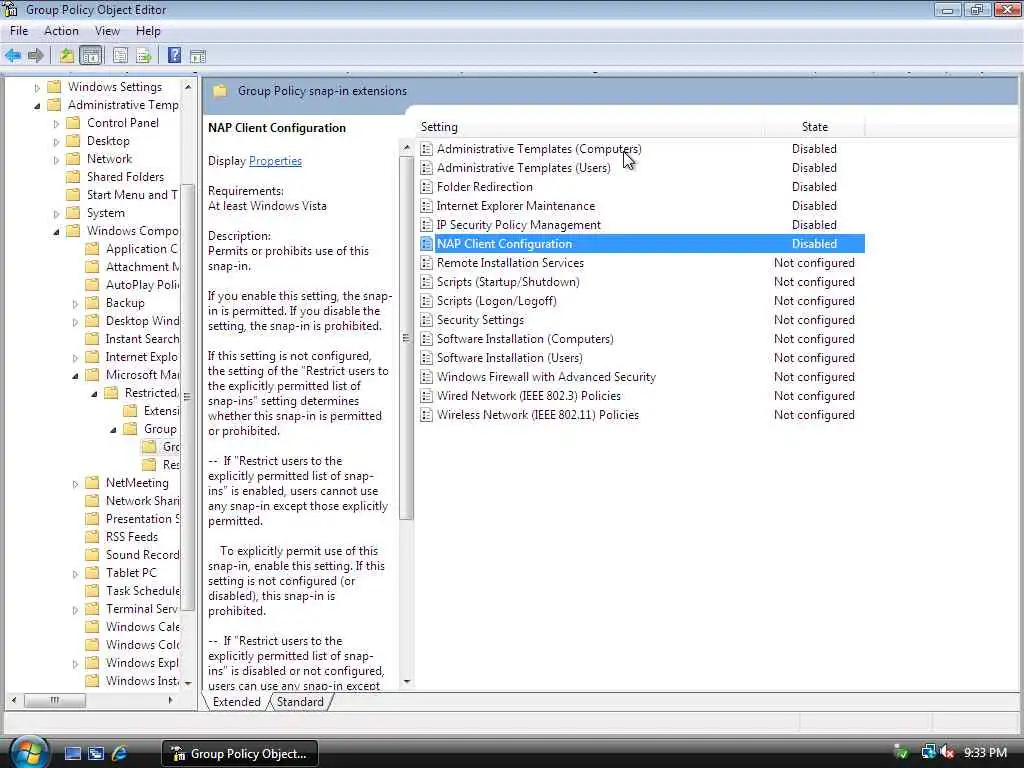The image size is (1024, 768).
Task: Click the Windows Start orb
Action: tap(29, 753)
